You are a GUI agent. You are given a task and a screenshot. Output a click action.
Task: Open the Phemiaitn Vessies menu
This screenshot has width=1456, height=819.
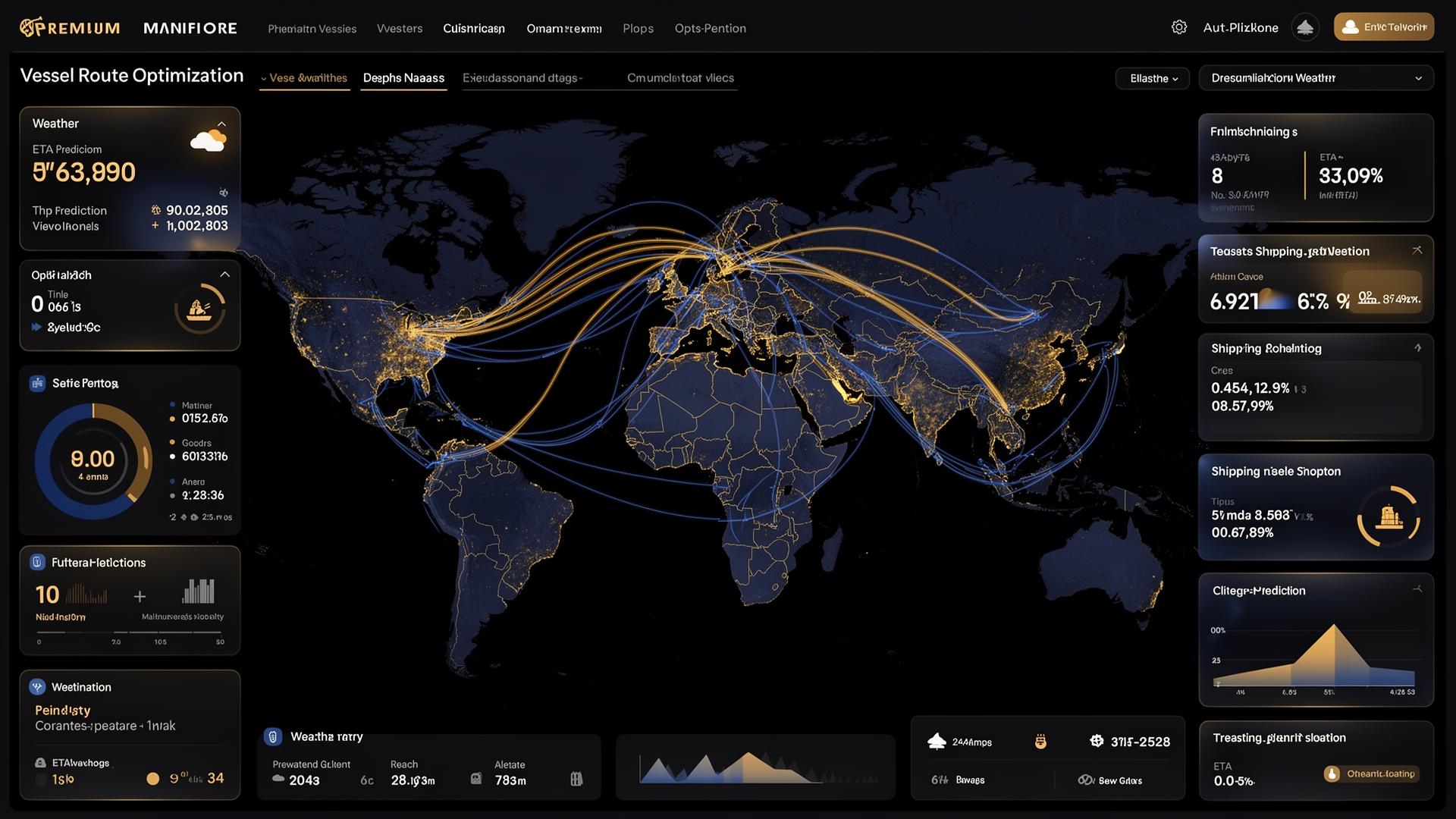(x=312, y=29)
